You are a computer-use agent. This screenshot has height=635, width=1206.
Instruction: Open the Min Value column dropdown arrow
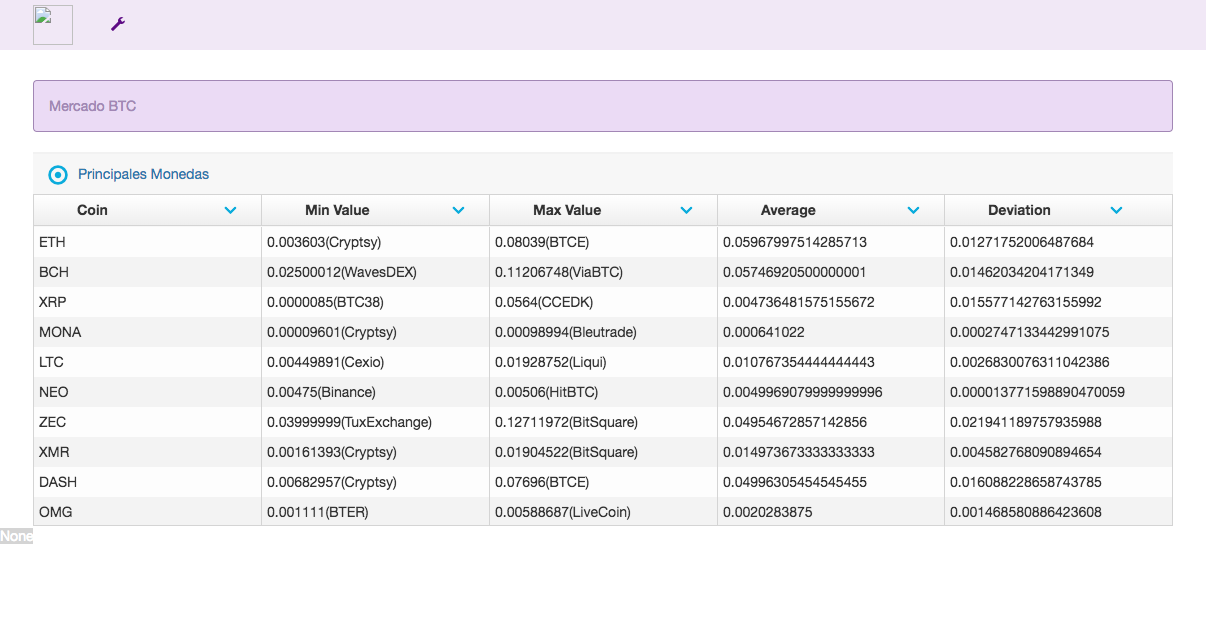459,210
